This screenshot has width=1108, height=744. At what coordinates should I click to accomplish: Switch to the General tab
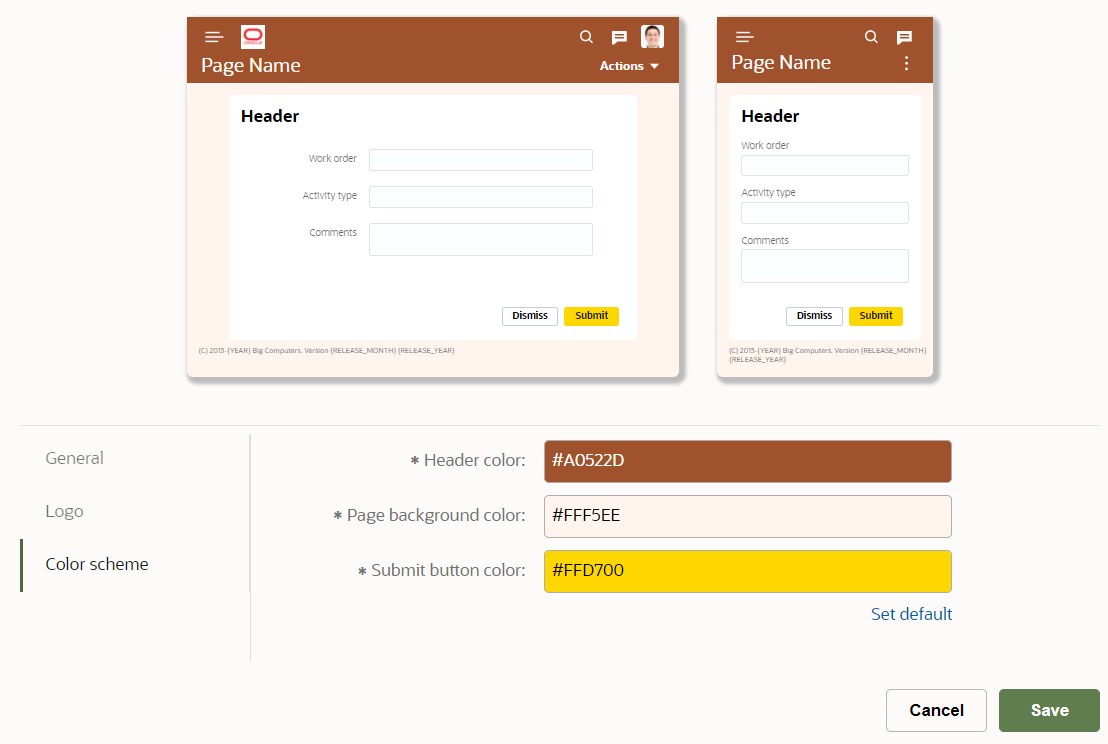coord(74,458)
